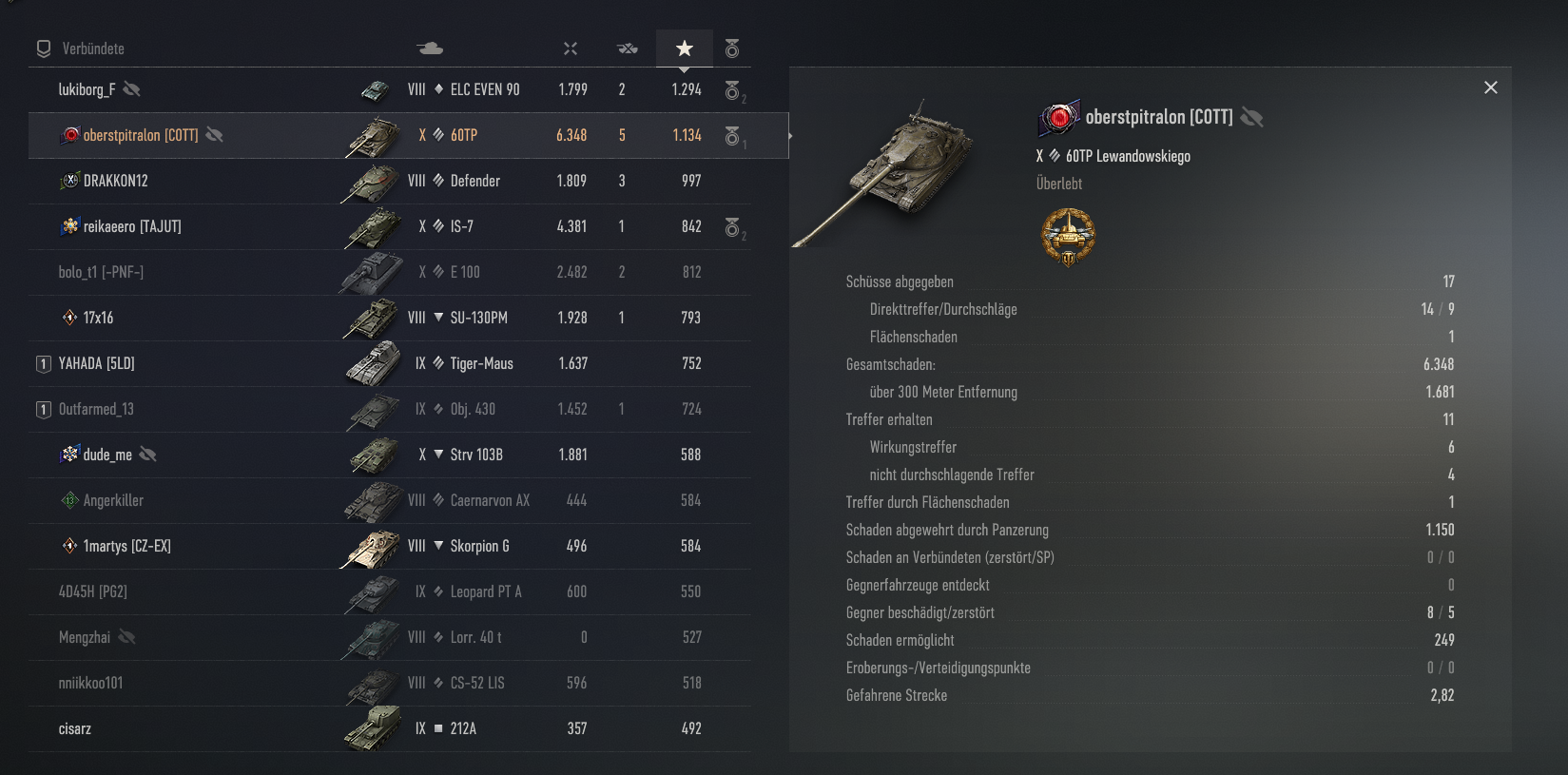The height and width of the screenshot is (775, 1568).
Task: Sort by medals column header icon
Action: pos(732,48)
